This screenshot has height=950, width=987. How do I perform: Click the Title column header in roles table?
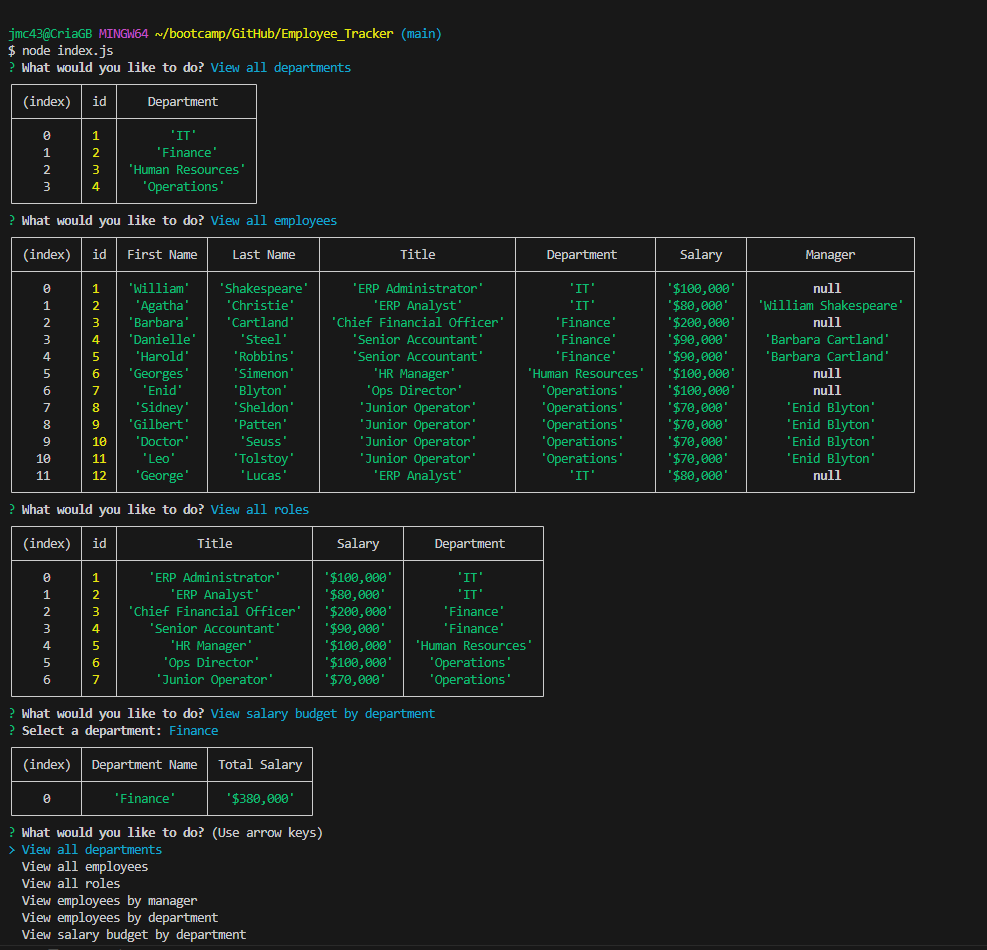tap(214, 543)
